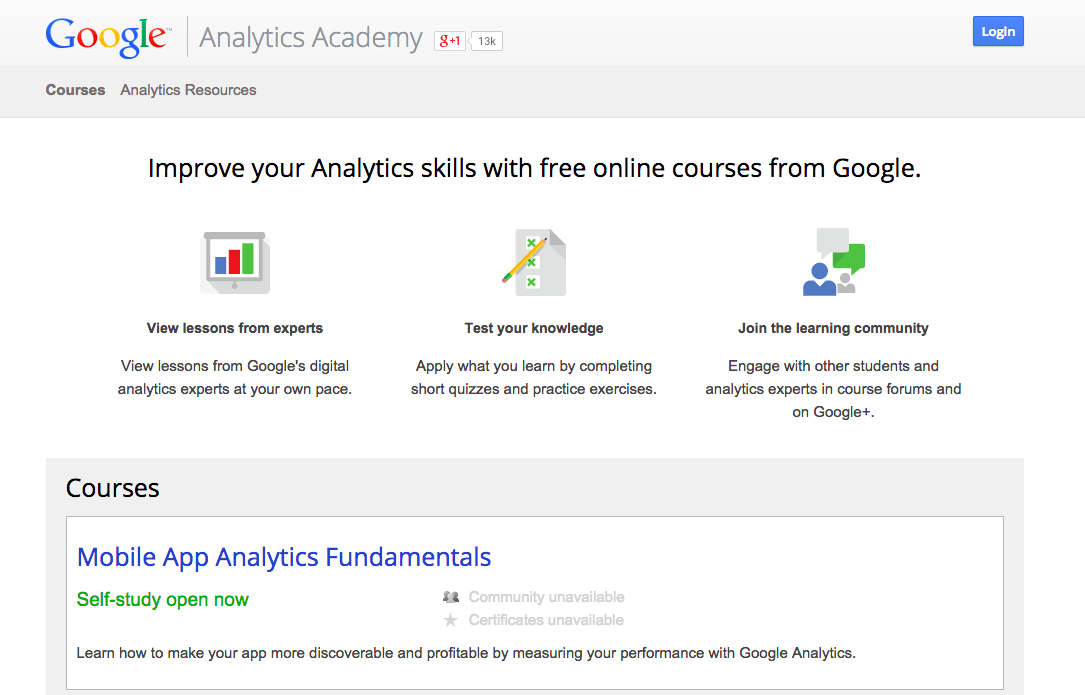
Task: Click the Self-study open now status
Action: (x=163, y=600)
